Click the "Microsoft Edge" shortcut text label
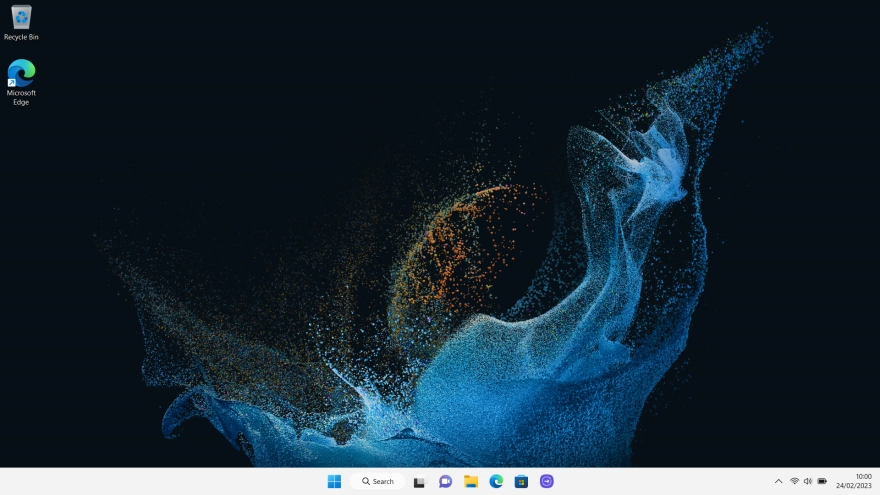Image resolution: width=880 pixels, height=495 pixels. click(x=21, y=97)
